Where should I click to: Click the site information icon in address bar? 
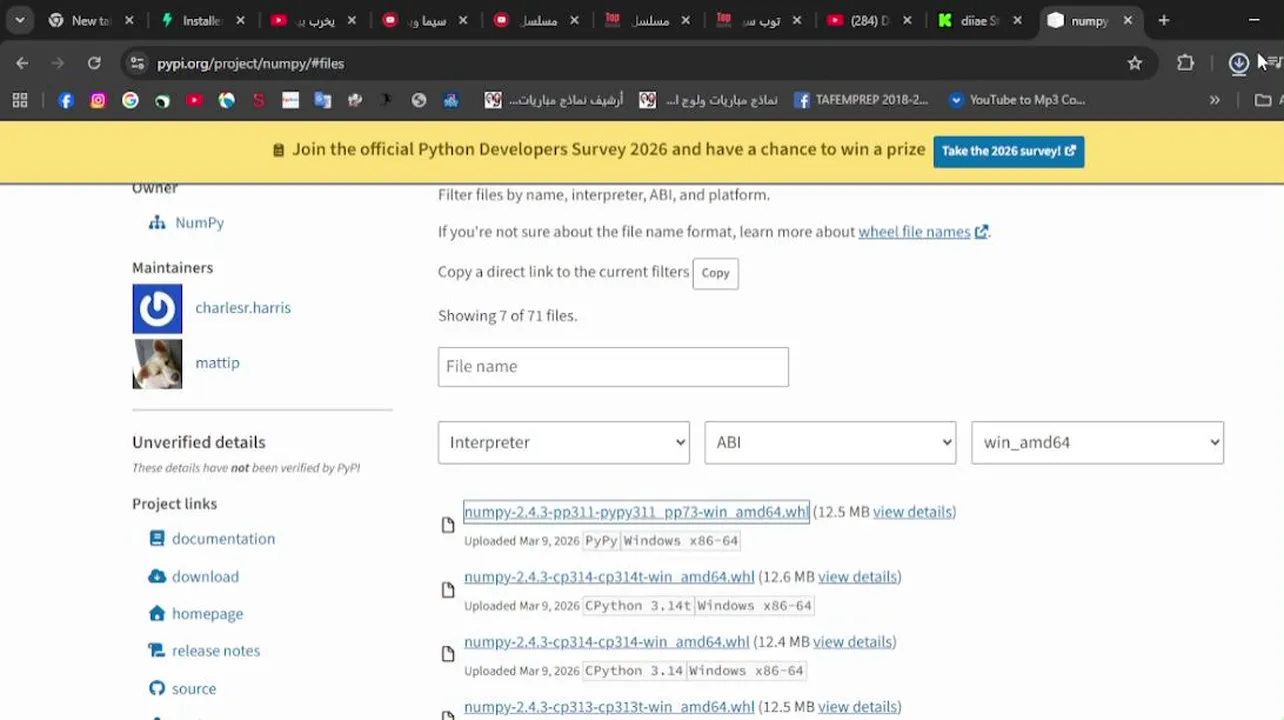(x=137, y=63)
